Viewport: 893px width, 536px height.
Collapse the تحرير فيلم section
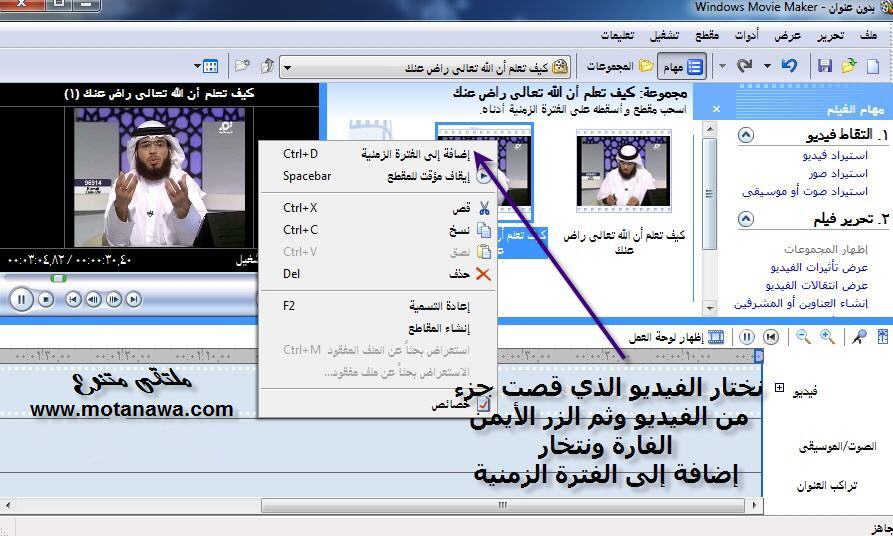[x=746, y=219]
